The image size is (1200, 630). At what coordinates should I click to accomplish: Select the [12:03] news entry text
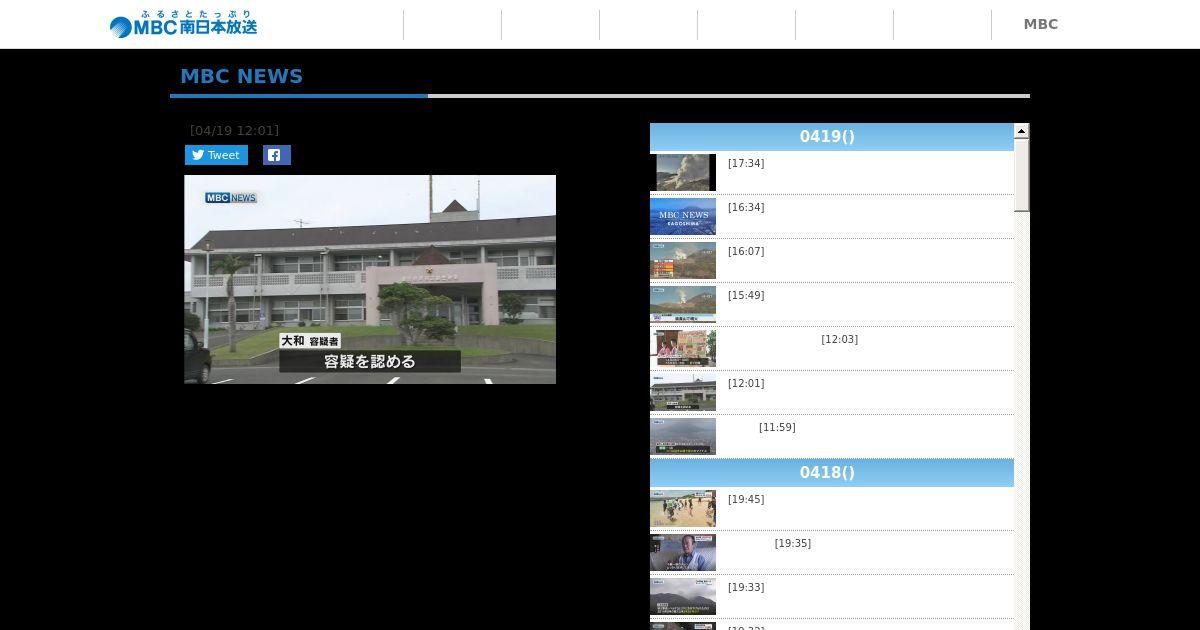click(x=840, y=339)
